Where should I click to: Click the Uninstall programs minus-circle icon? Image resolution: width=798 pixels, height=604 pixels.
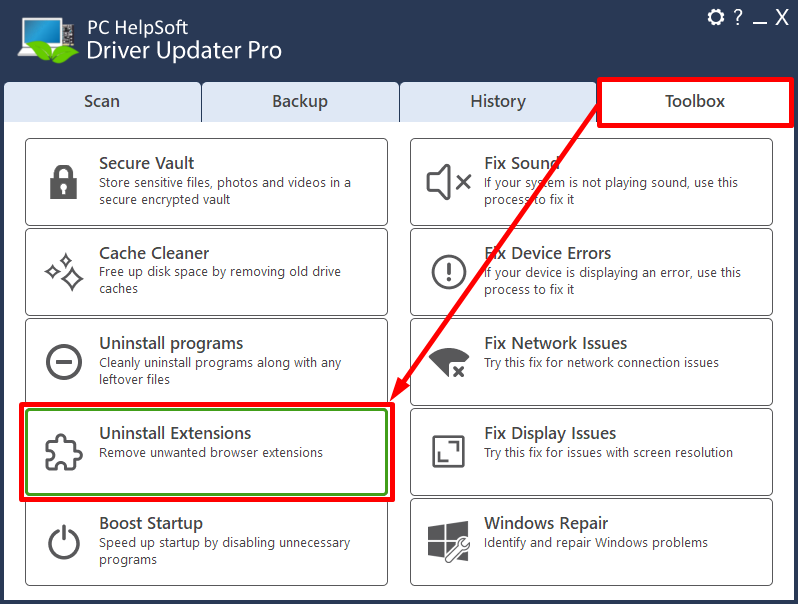(x=64, y=362)
